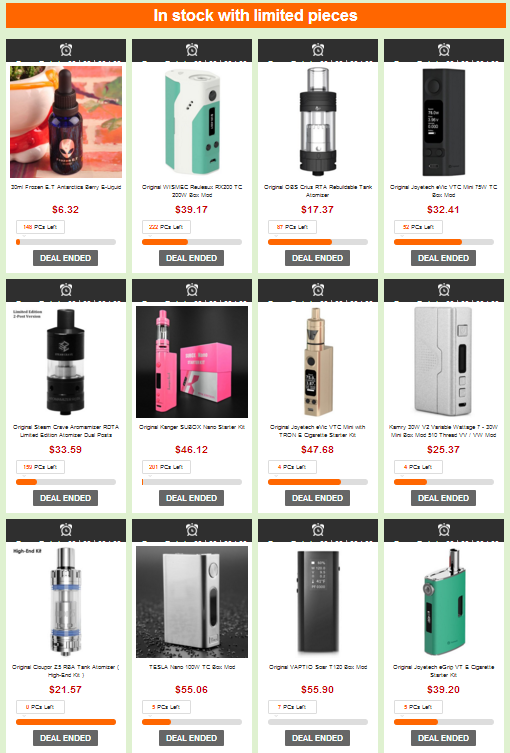
Task: Click the alarm clock icon above OBS Crius RTA
Action: click(x=318, y=49)
